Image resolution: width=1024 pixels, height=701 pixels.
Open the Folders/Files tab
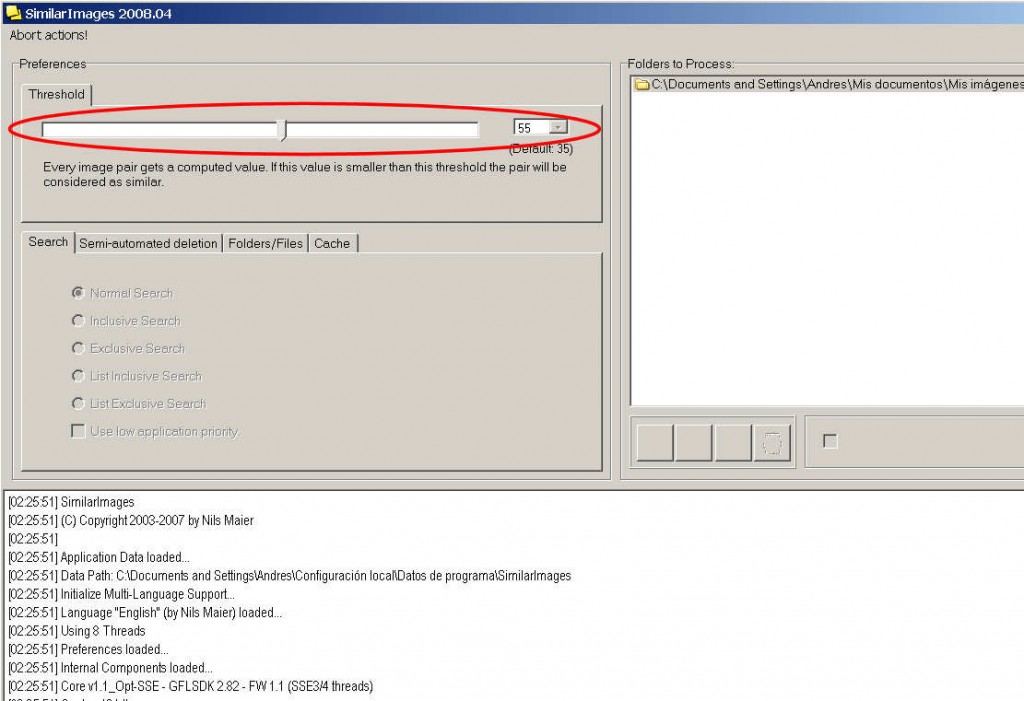point(265,243)
